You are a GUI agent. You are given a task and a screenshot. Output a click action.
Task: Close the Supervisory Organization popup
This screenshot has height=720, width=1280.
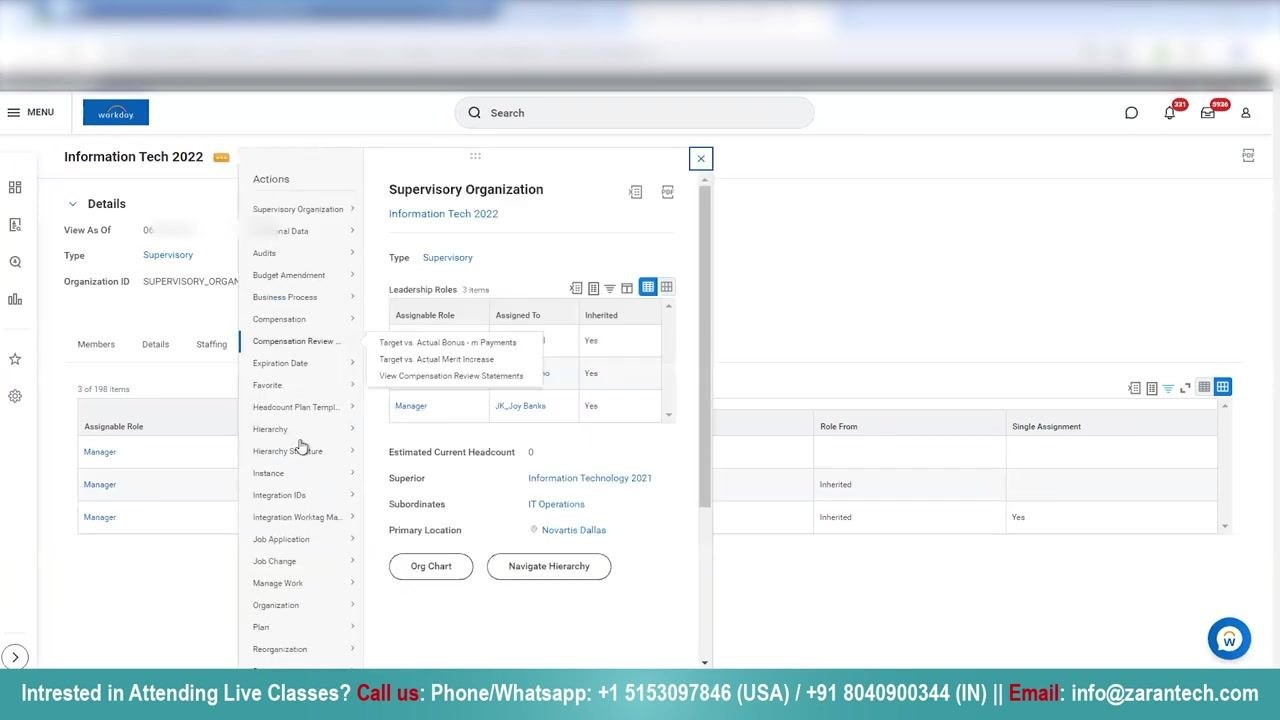701,158
